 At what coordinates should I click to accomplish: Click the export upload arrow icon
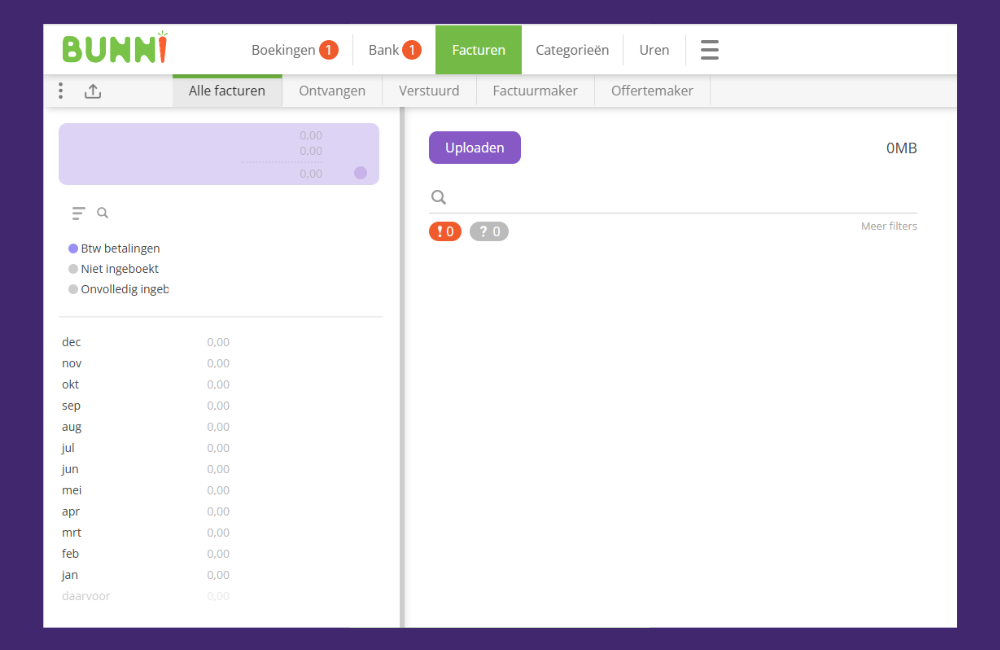(x=93, y=91)
